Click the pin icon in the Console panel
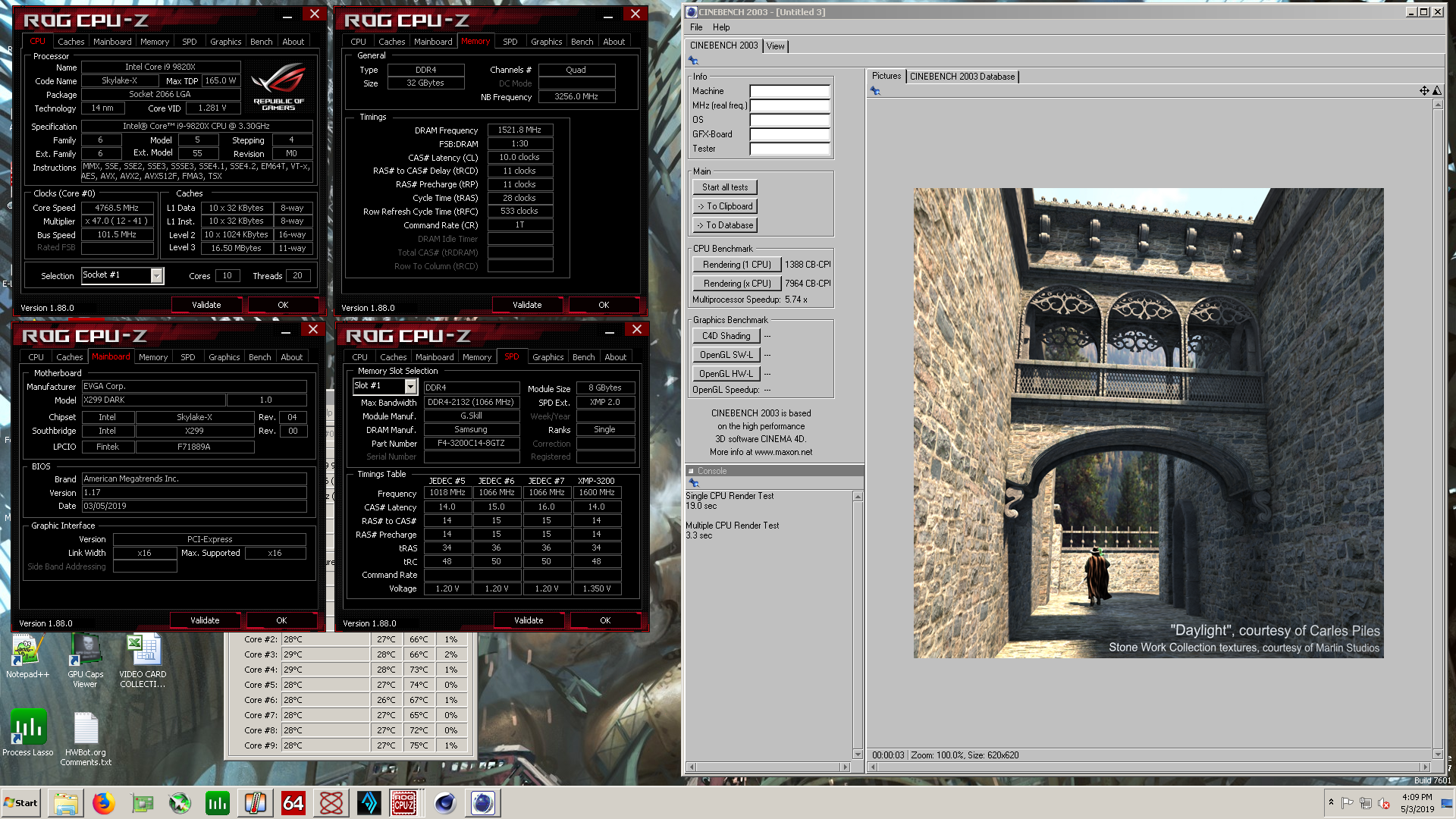This screenshot has height=819, width=1456. coord(693,483)
